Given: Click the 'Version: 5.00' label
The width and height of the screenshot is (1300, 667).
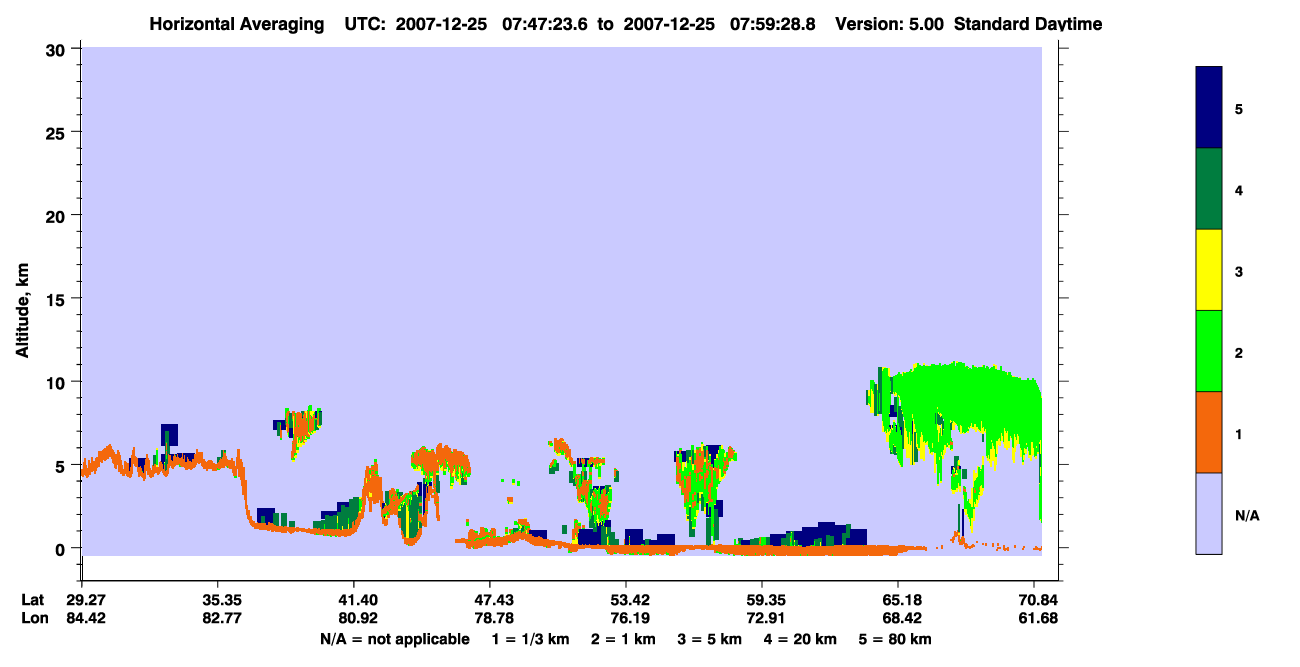Looking at the screenshot, I should [x=889, y=24].
